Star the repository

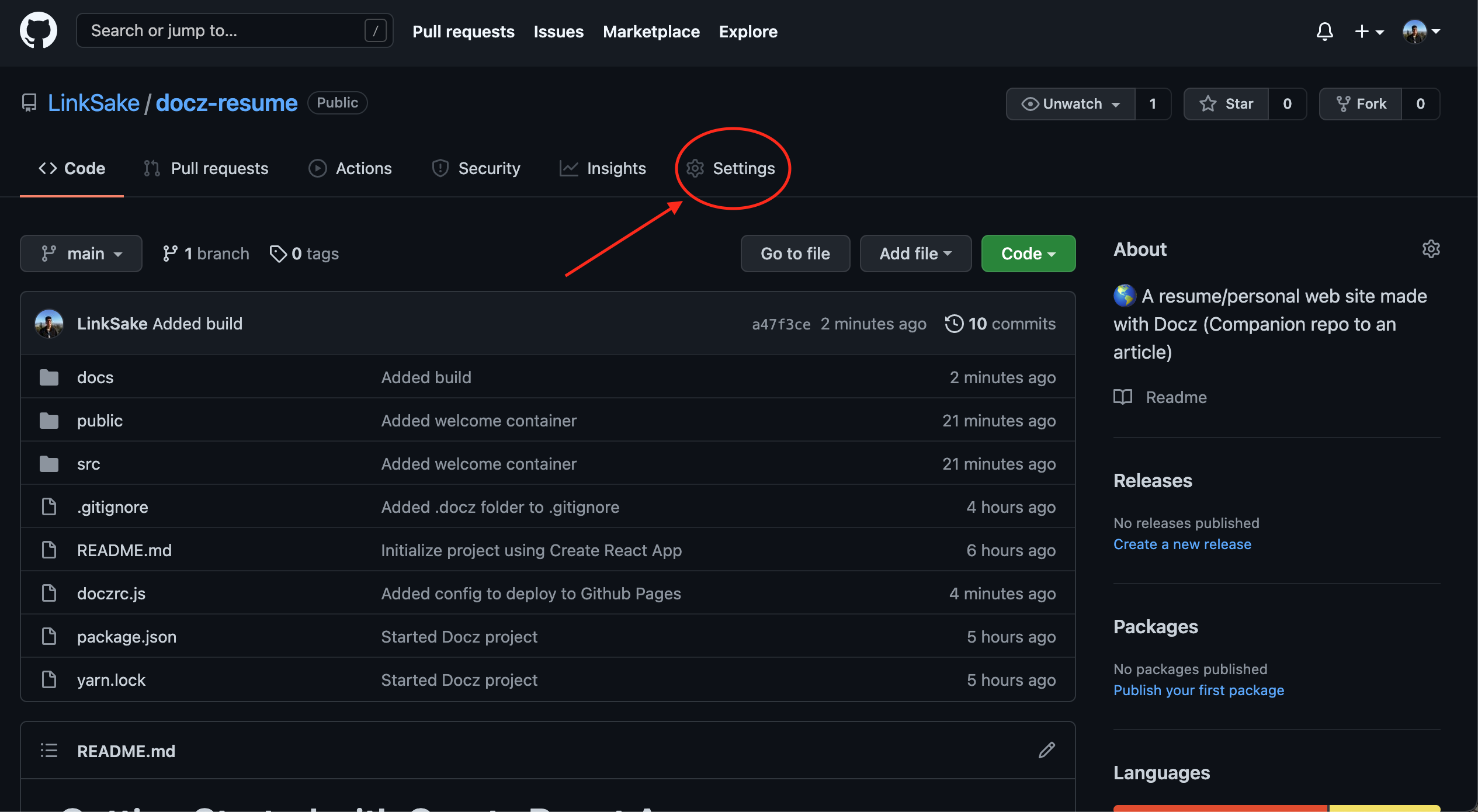[1226, 104]
